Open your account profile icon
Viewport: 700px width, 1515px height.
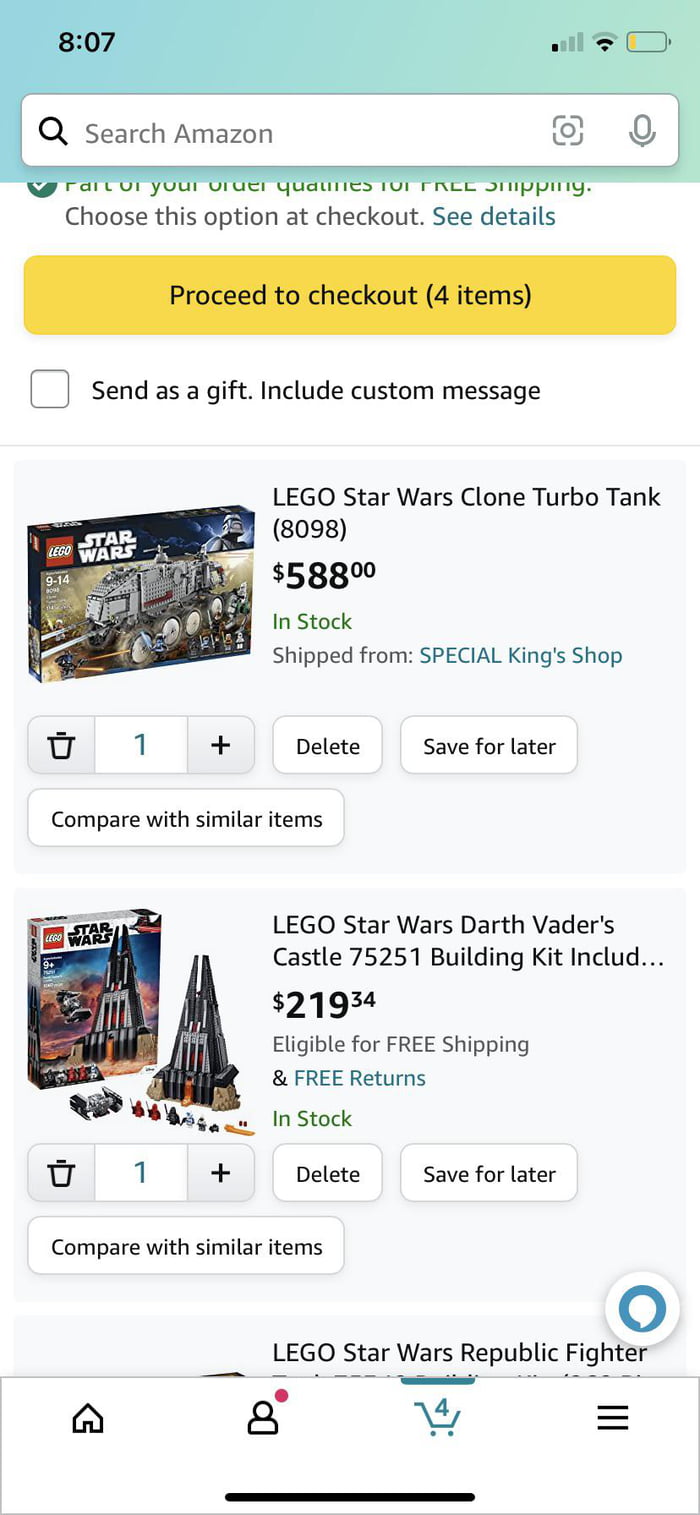pos(262,1417)
